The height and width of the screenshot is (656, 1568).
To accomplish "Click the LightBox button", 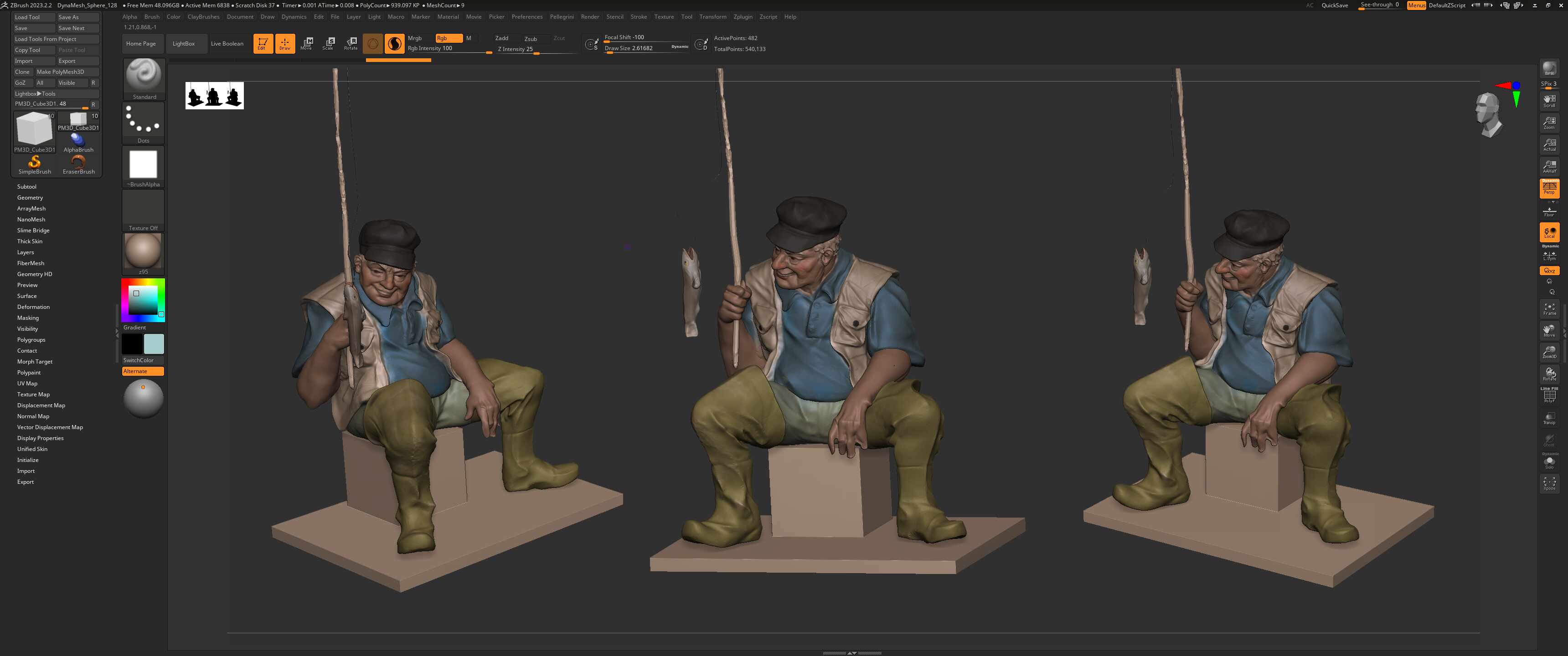I will point(183,43).
